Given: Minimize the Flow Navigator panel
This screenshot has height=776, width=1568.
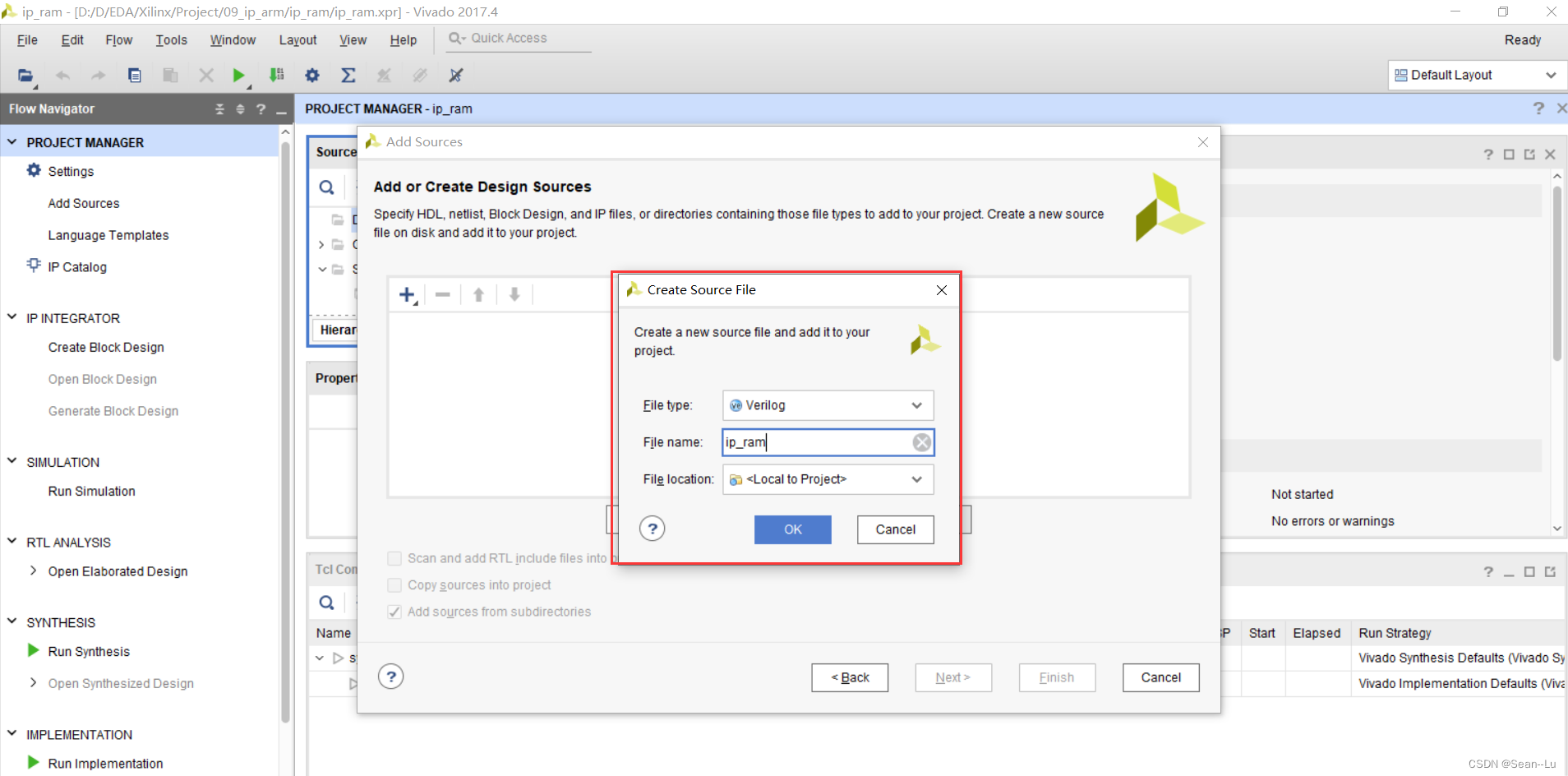Looking at the screenshot, I should tap(281, 110).
